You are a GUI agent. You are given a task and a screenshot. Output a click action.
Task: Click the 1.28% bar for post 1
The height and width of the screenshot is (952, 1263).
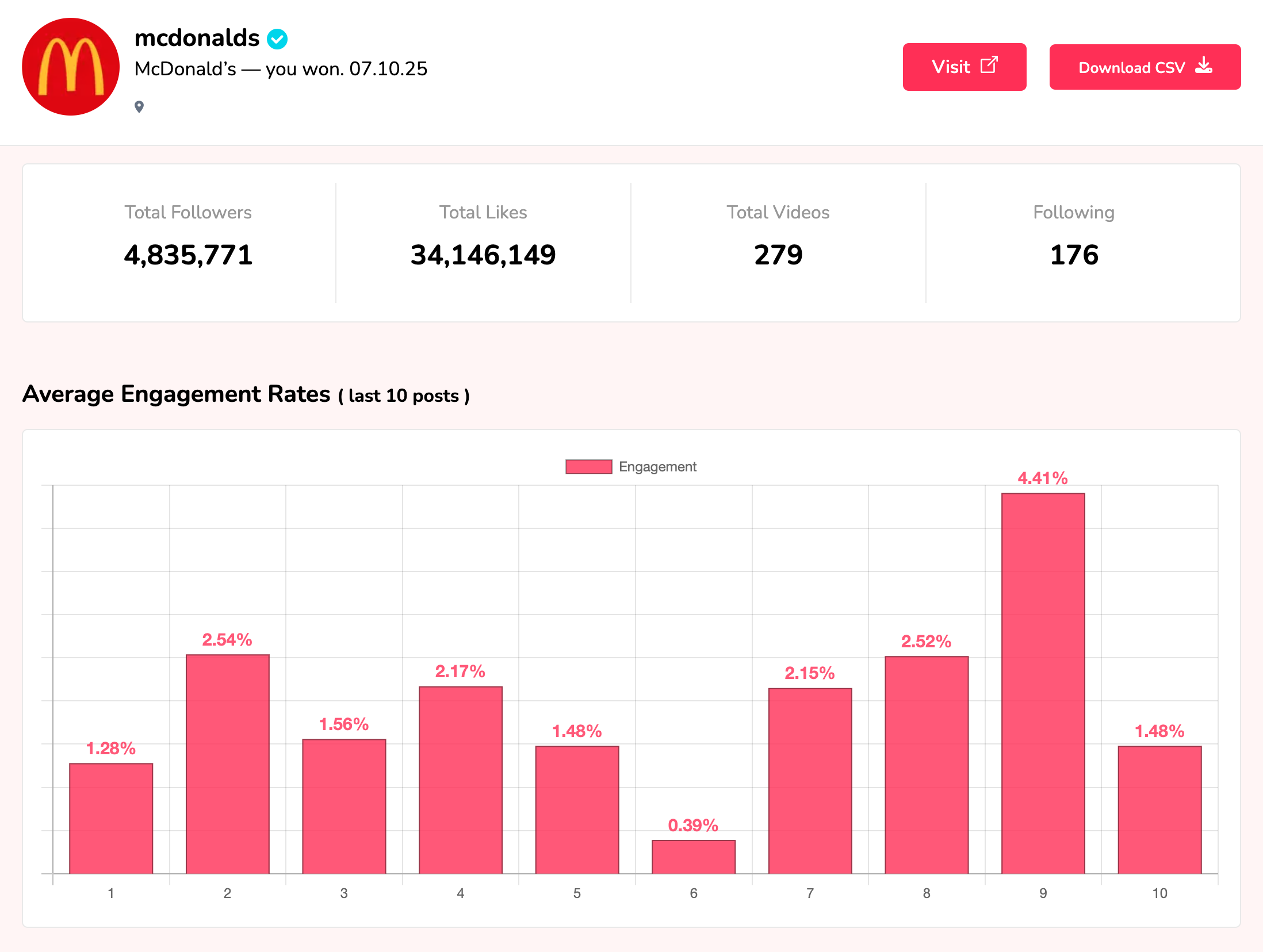(111, 818)
